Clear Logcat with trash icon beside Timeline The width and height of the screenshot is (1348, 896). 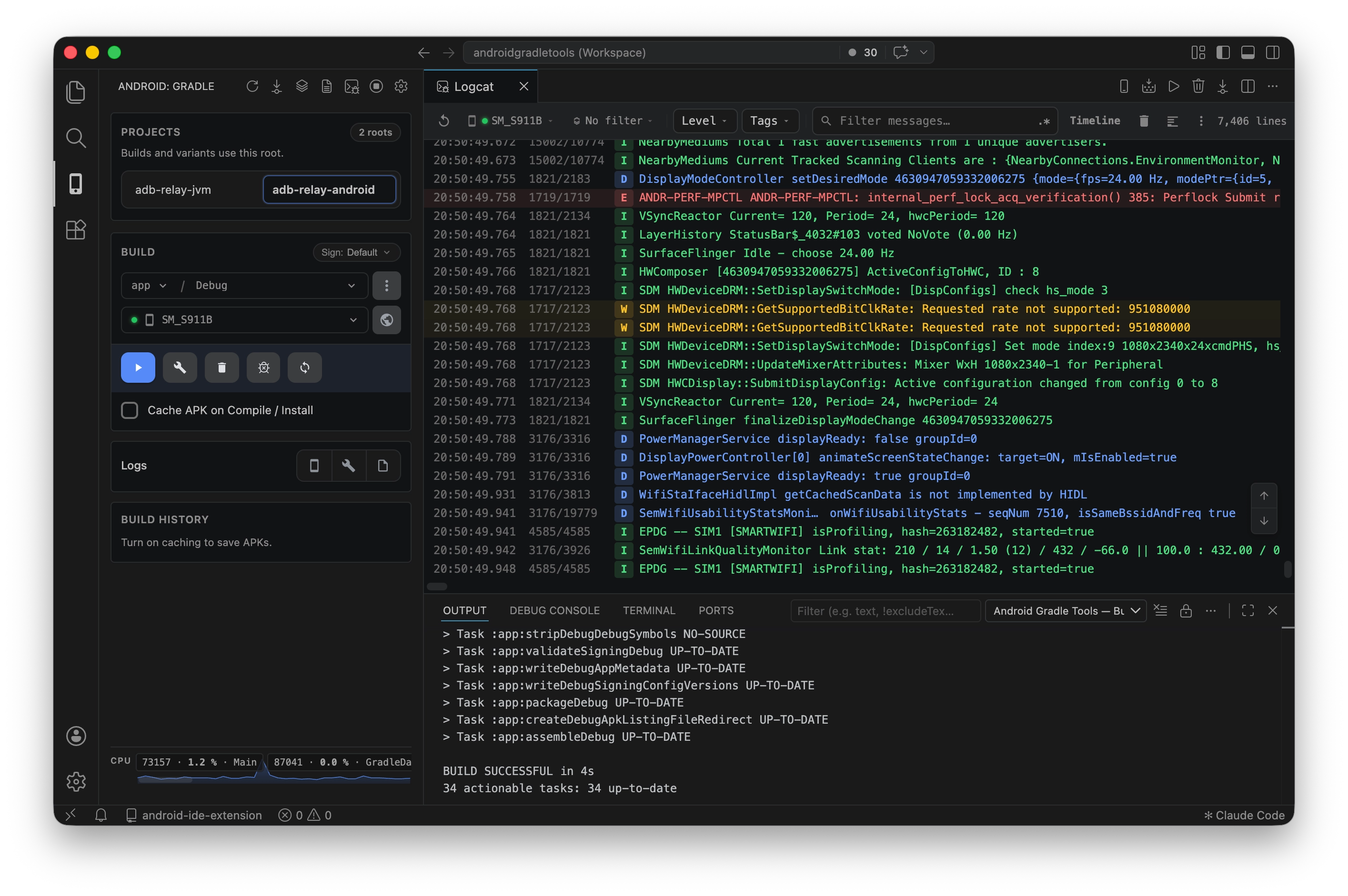point(1143,120)
